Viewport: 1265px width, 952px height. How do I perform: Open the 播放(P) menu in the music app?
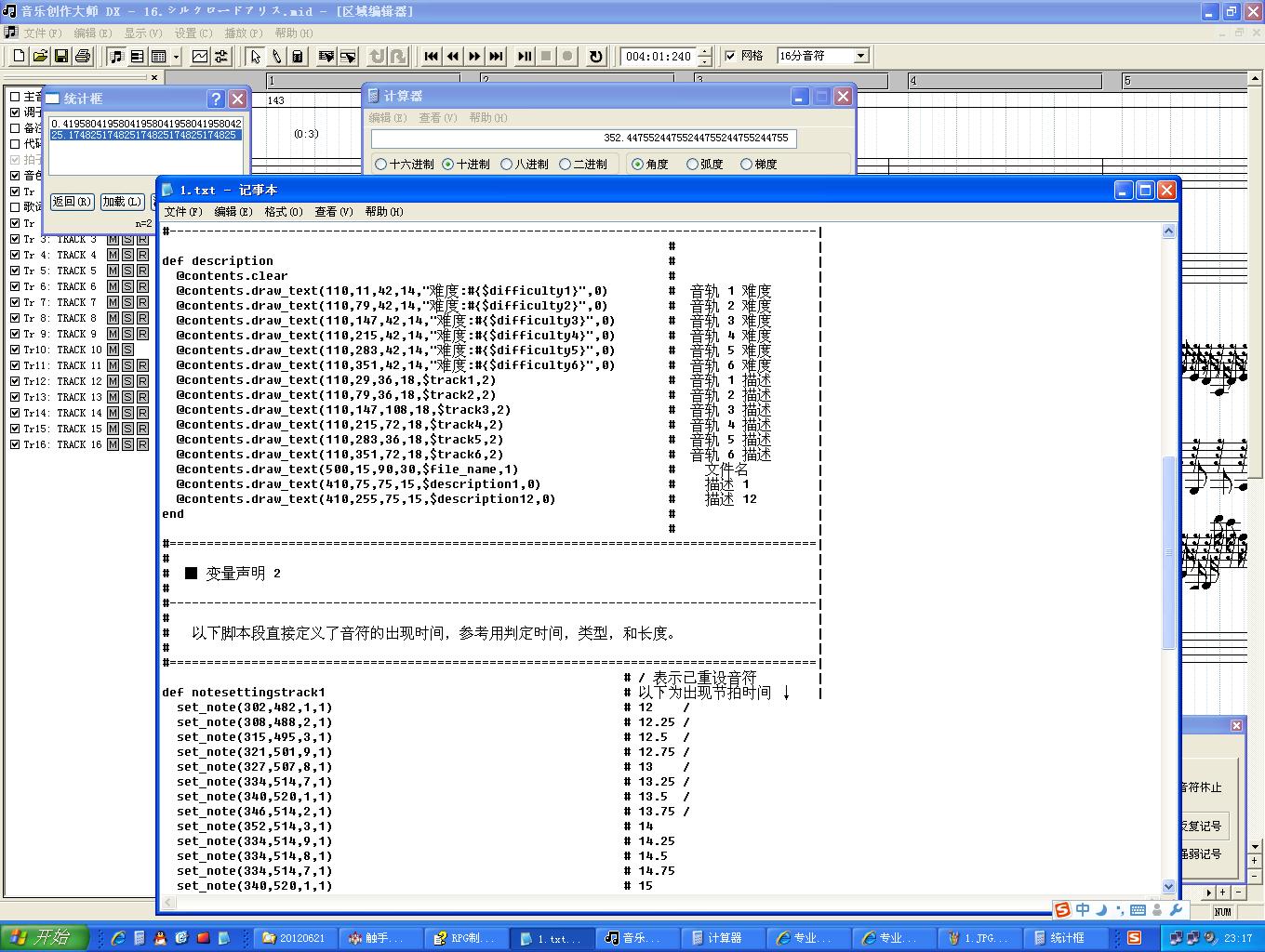click(244, 33)
